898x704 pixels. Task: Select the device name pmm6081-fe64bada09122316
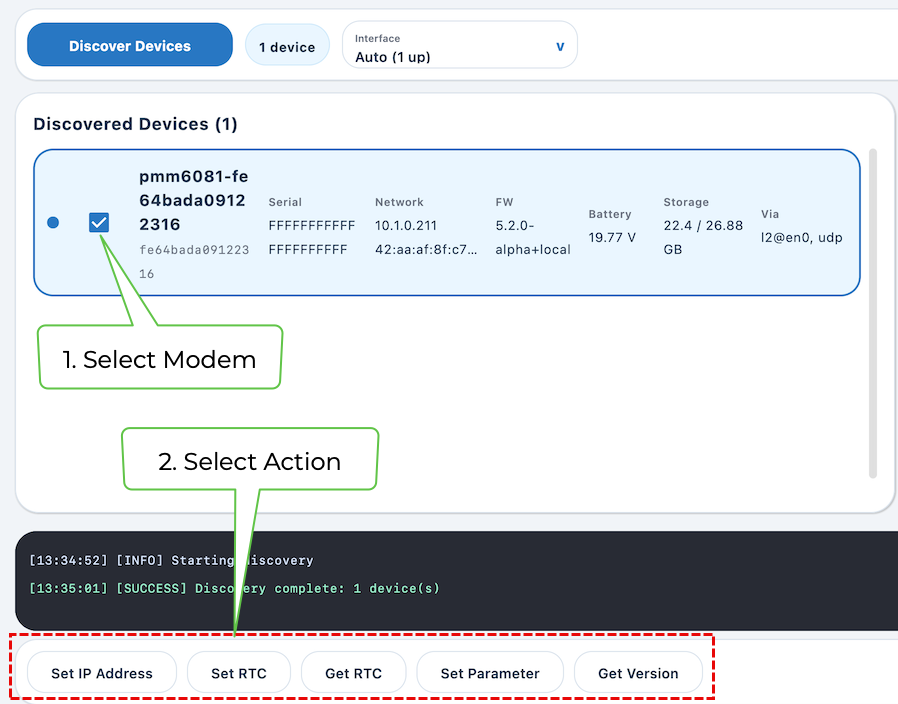point(194,200)
